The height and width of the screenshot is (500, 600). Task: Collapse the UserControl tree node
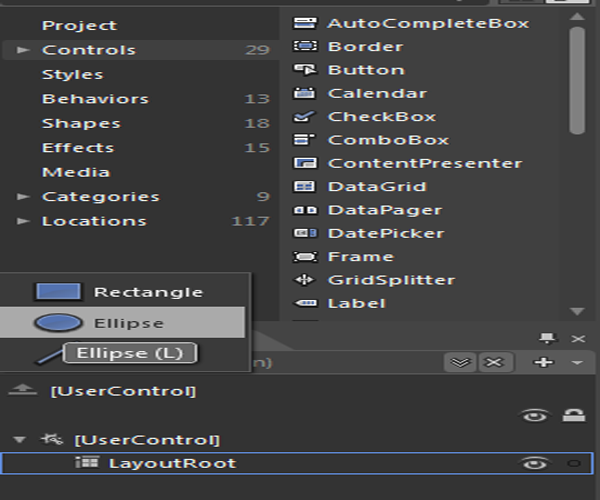19,439
